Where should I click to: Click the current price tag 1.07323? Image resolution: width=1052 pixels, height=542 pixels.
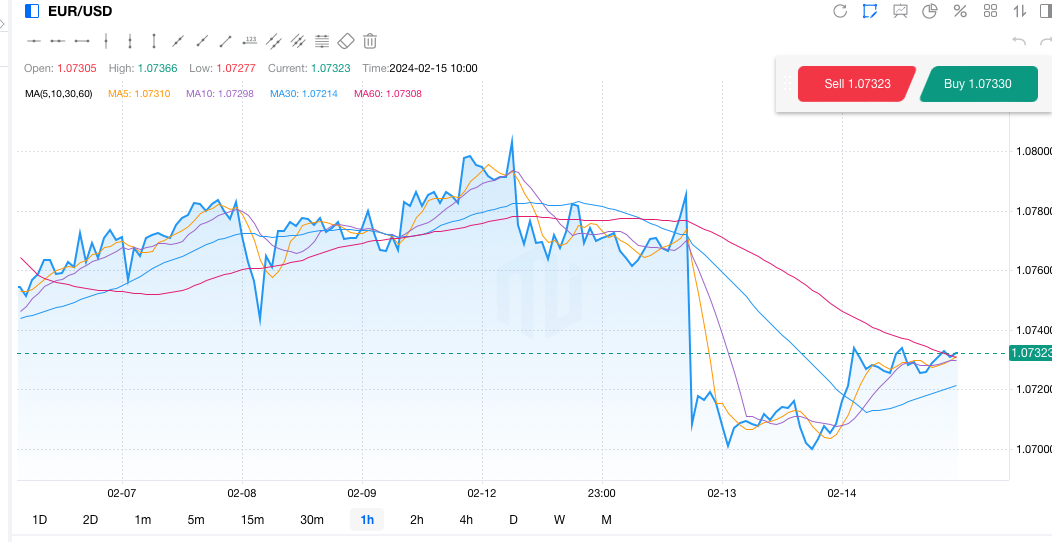(x=1030, y=353)
